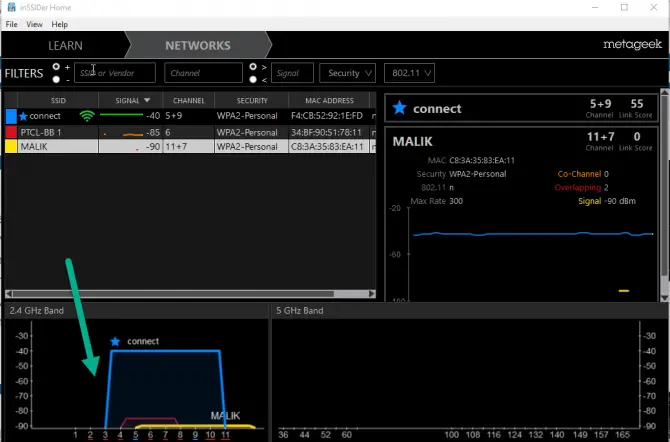Click MAC address F4:CB:52:92:1E:FD
Viewport: 670px width, 442px height.
(327, 116)
